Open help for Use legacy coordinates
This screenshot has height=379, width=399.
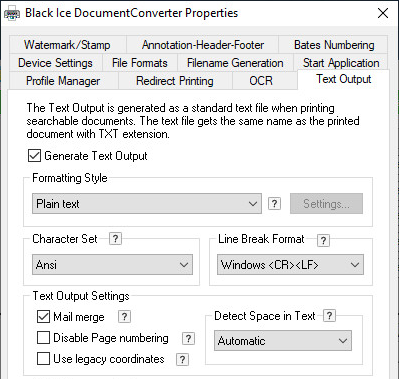tap(182, 359)
